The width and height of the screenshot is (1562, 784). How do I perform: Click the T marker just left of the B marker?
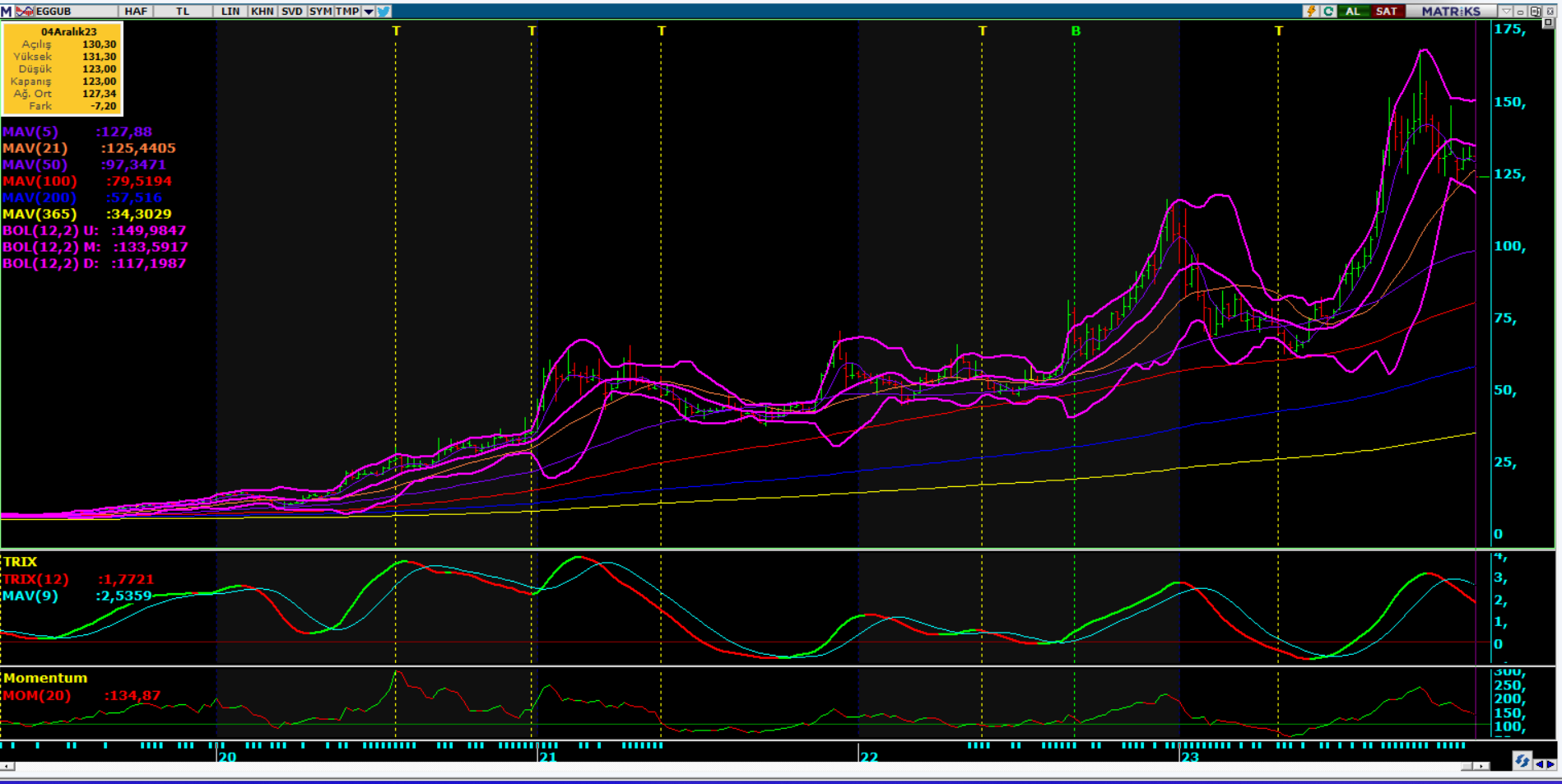tap(983, 31)
